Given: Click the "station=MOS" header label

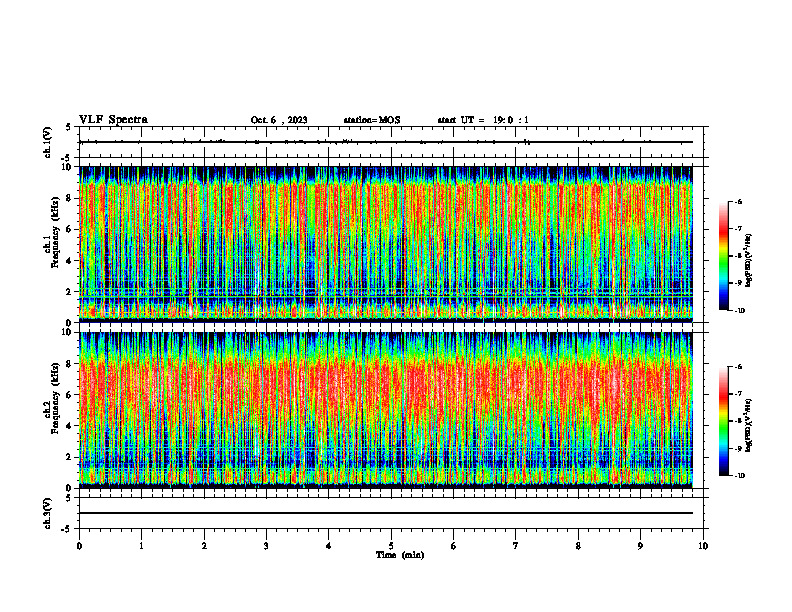Looking at the screenshot, I should point(372,120).
